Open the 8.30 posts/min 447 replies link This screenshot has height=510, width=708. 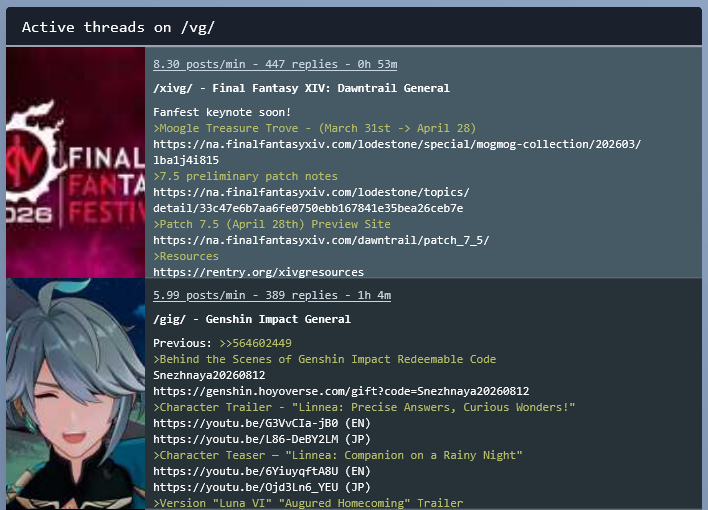pos(275,64)
